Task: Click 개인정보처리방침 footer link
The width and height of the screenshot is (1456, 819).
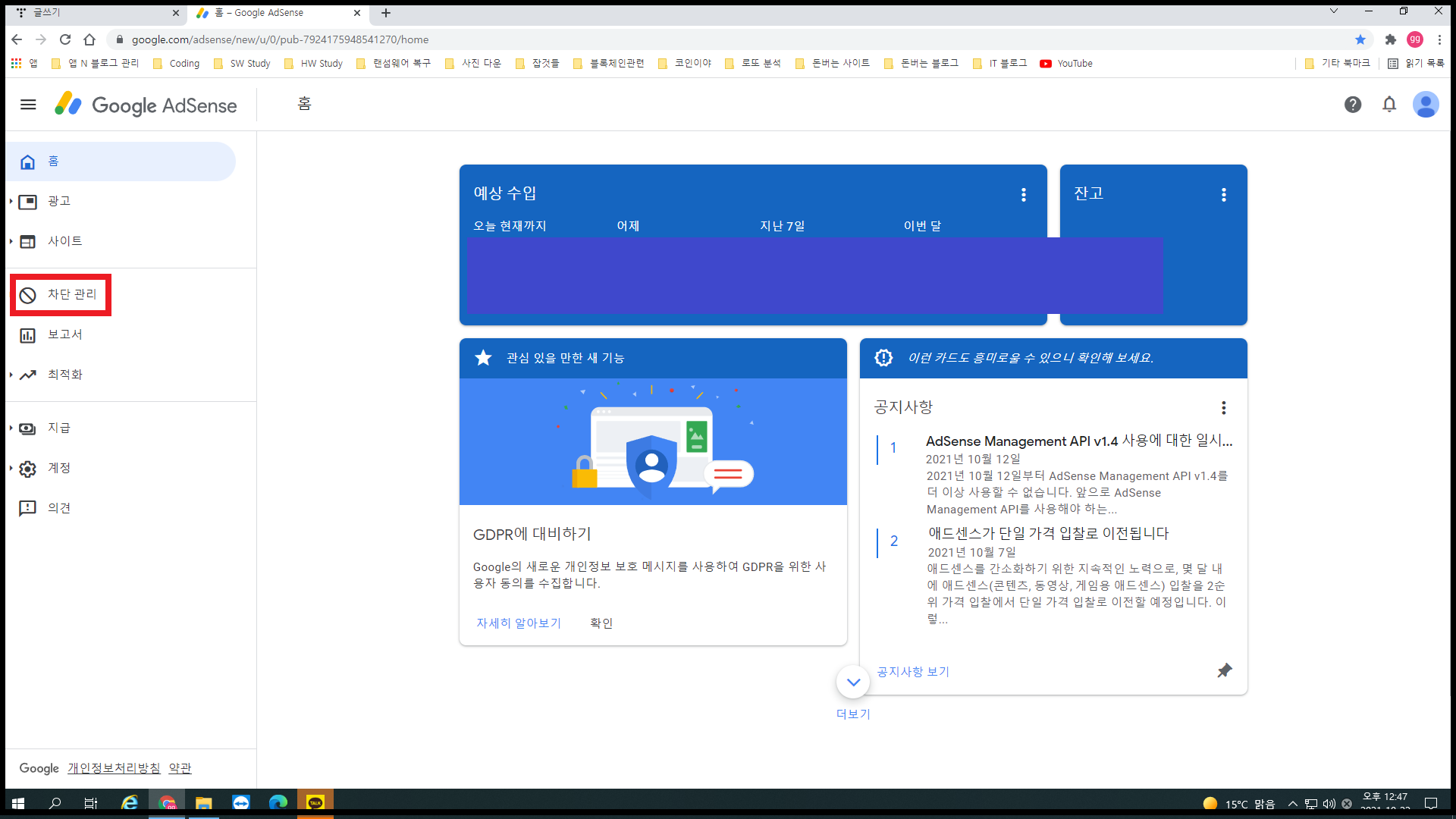Action: pyautogui.click(x=114, y=768)
